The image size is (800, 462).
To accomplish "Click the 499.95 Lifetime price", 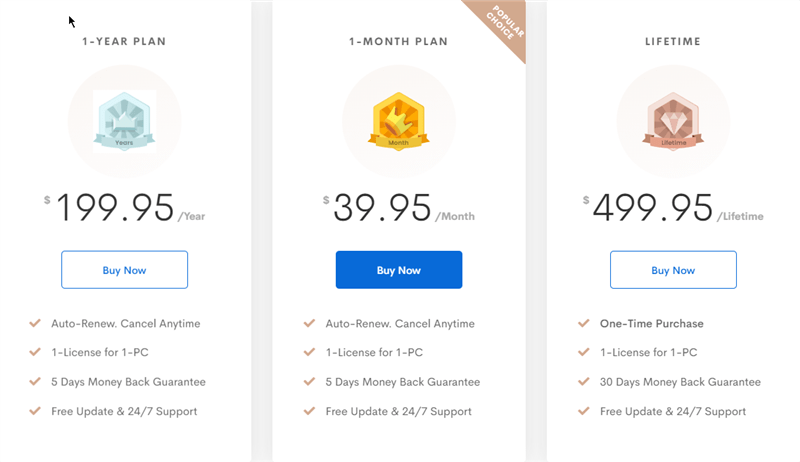I will [x=673, y=208].
